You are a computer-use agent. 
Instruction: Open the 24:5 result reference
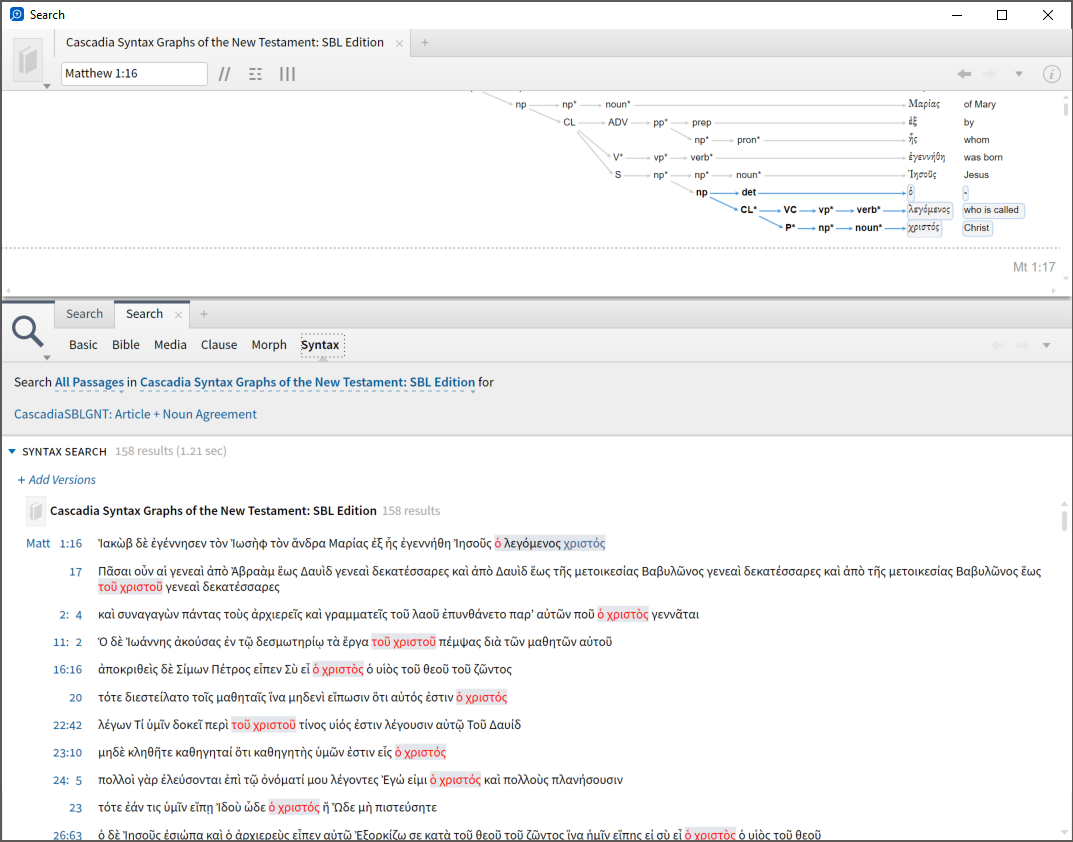point(70,780)
